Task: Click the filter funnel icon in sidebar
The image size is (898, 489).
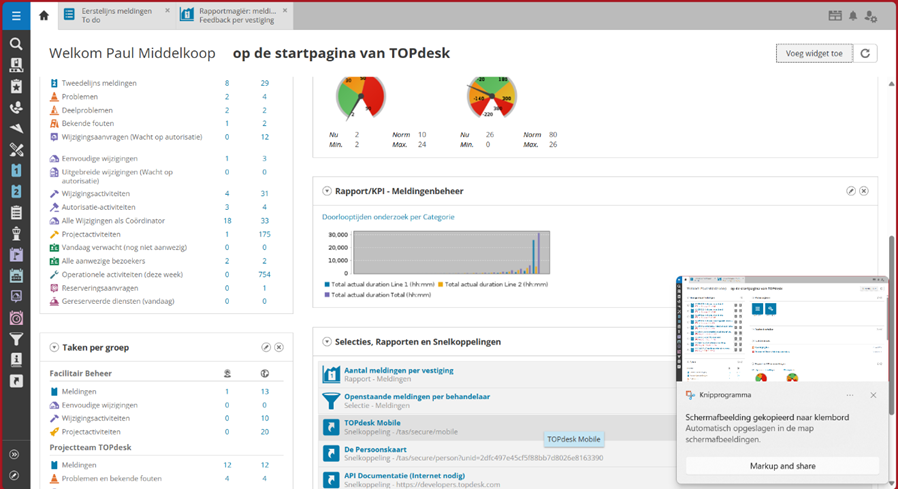Action: pos(16,340)
